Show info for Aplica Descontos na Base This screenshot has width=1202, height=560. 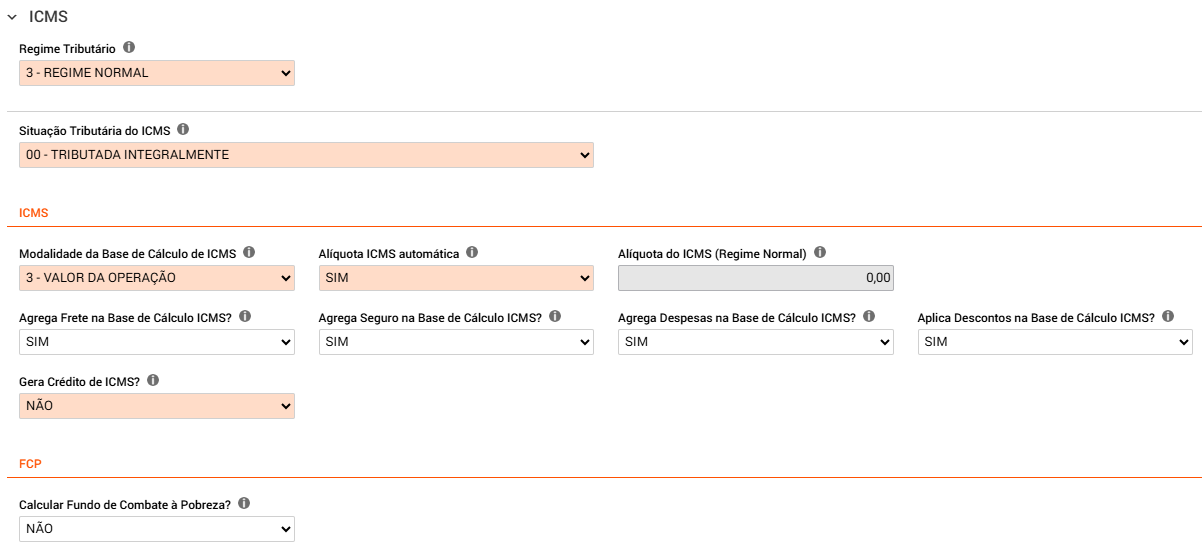pos(1168,316)
